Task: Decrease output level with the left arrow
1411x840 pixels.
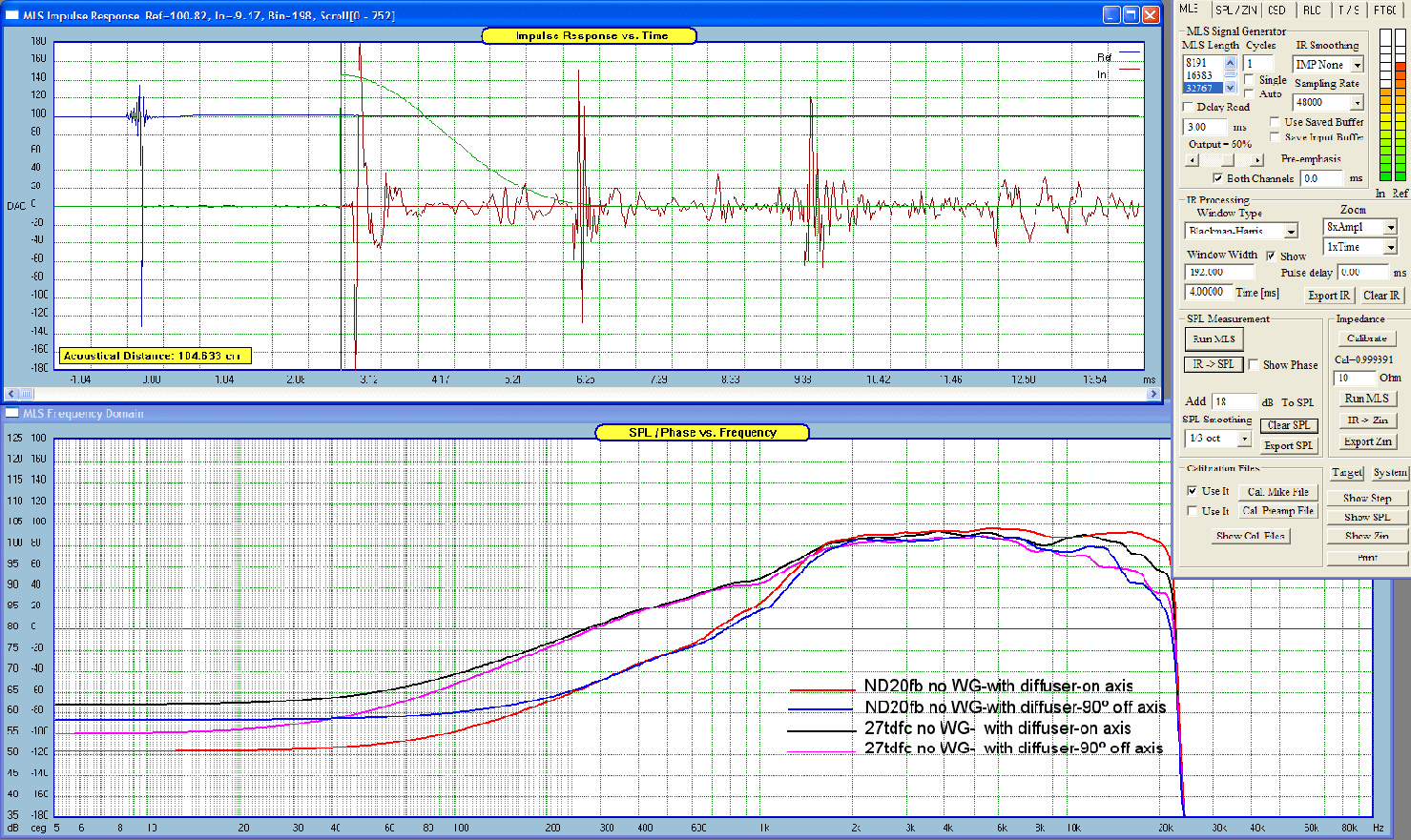Action: pos(1192,160)
